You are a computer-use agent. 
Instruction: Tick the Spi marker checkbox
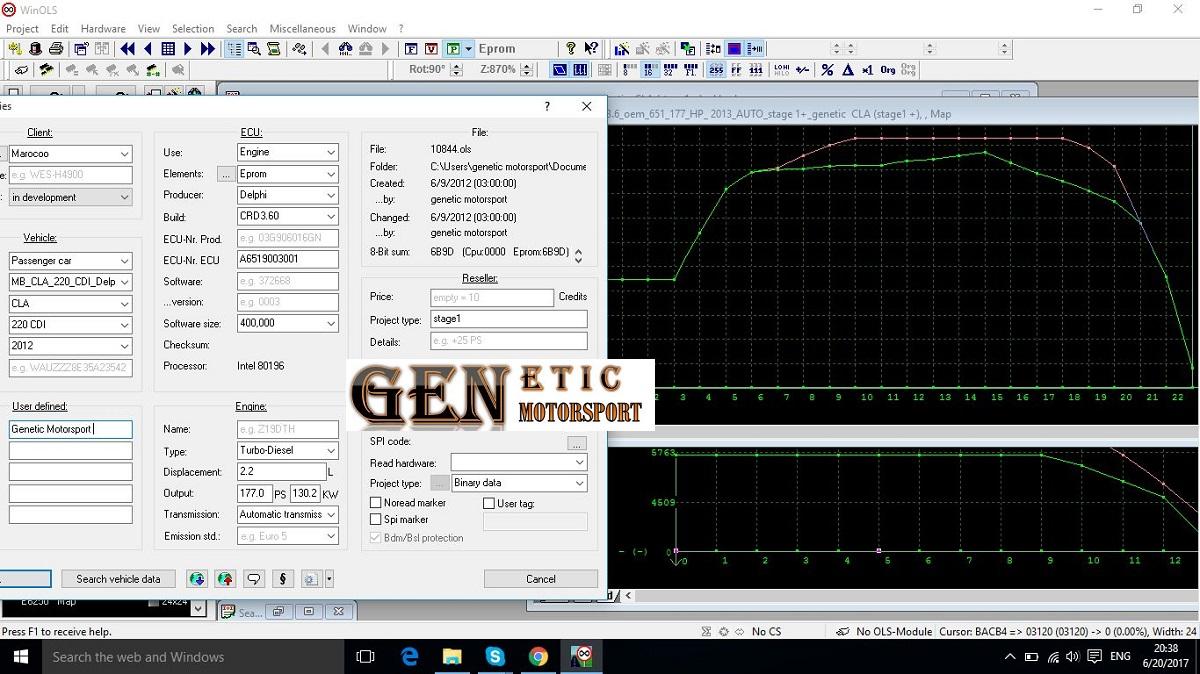pyautogui.click(x=376, y=520)
